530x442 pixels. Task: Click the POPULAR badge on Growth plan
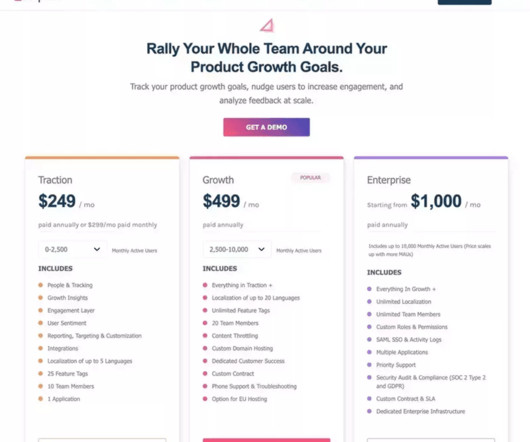(x=310, y=178)
